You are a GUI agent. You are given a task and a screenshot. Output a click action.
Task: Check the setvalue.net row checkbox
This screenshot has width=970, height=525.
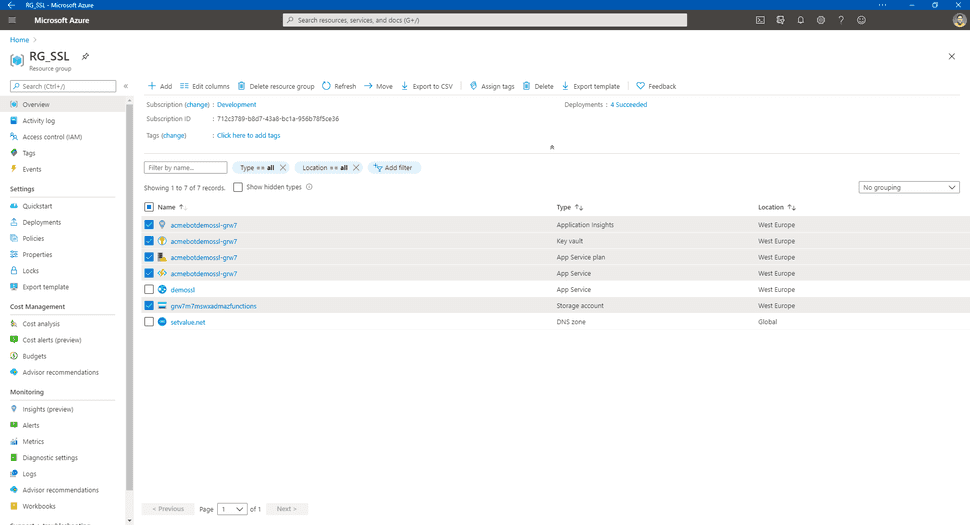(x=149, y=322)
